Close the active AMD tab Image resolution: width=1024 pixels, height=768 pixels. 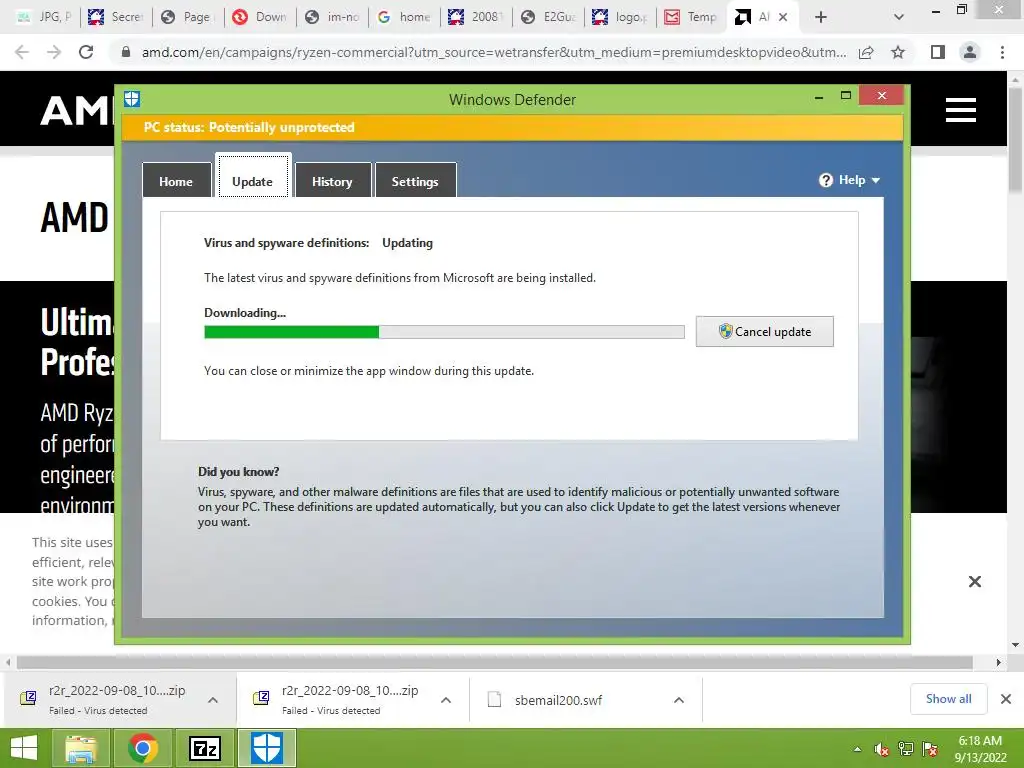(x=783, y=17)
